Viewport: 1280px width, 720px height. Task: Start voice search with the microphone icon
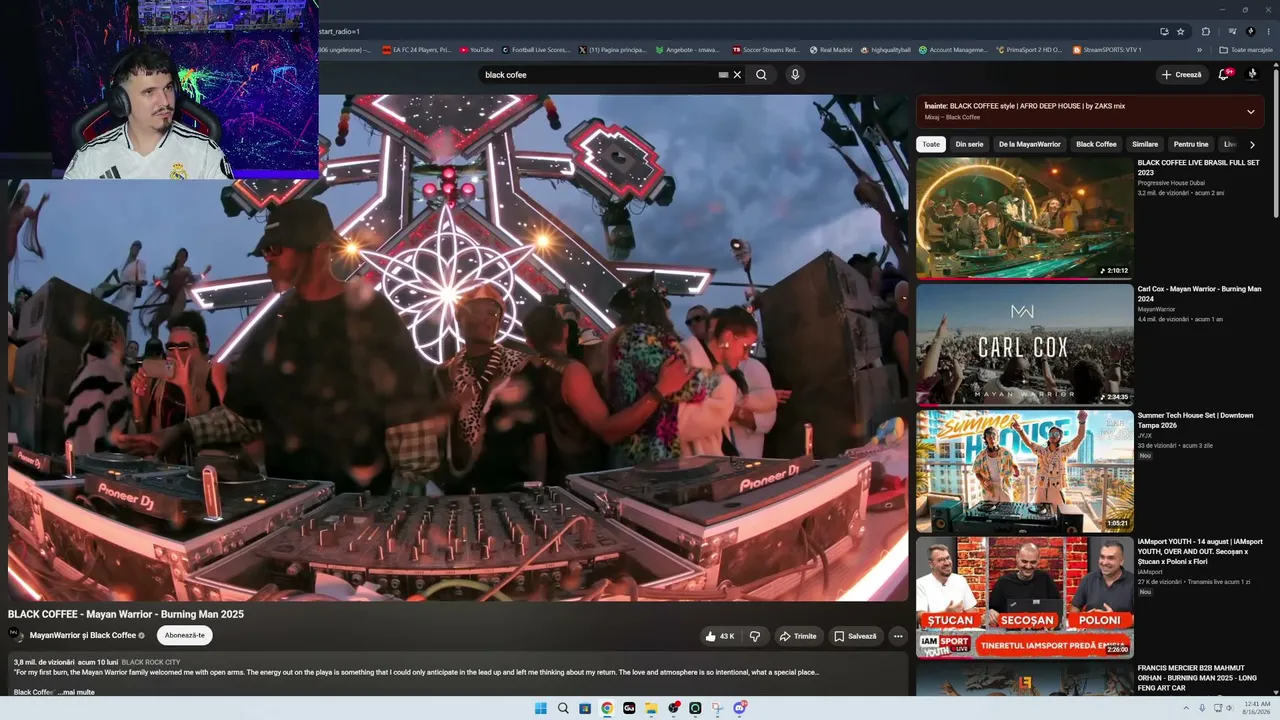tap(795, 75)
